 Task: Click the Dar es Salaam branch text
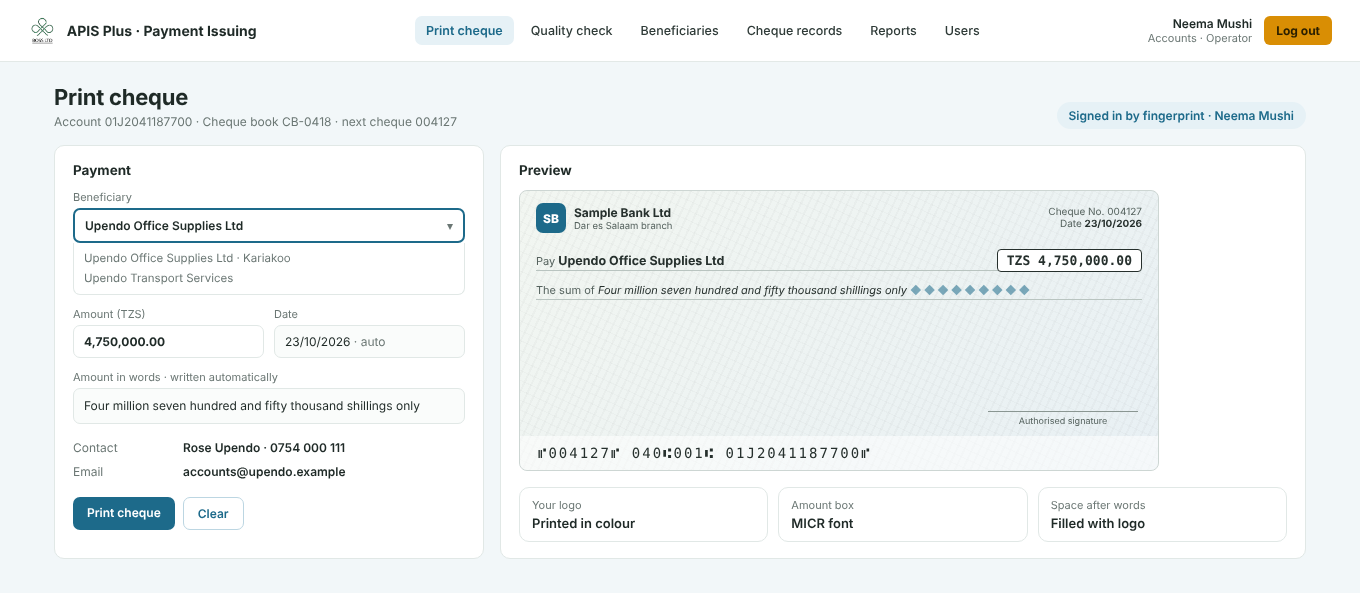(623, 226)
